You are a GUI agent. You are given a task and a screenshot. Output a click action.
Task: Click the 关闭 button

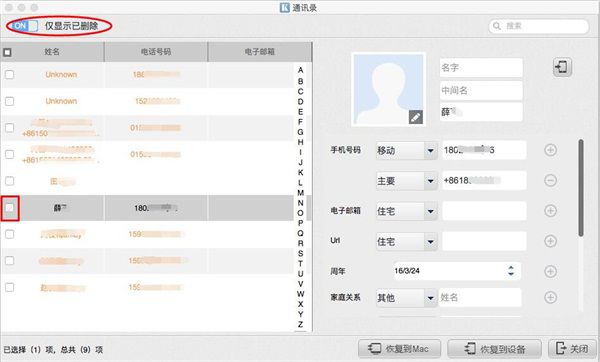572,349
